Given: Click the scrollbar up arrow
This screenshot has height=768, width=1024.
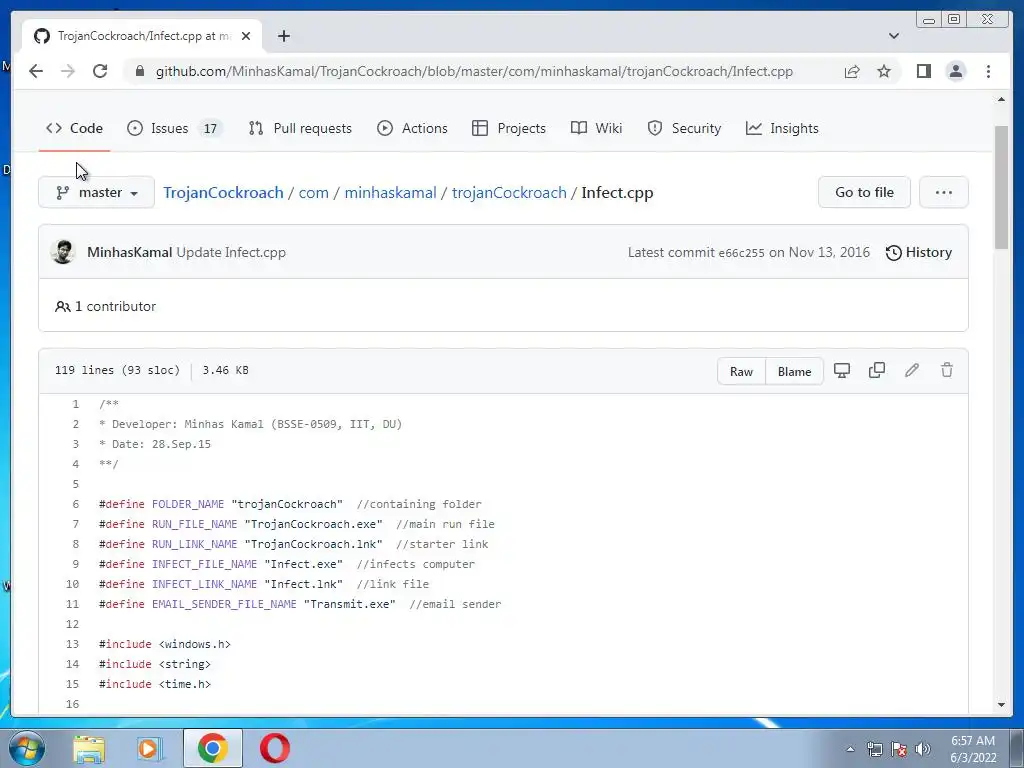Looking at the screenshot, I should point(1001,99).
